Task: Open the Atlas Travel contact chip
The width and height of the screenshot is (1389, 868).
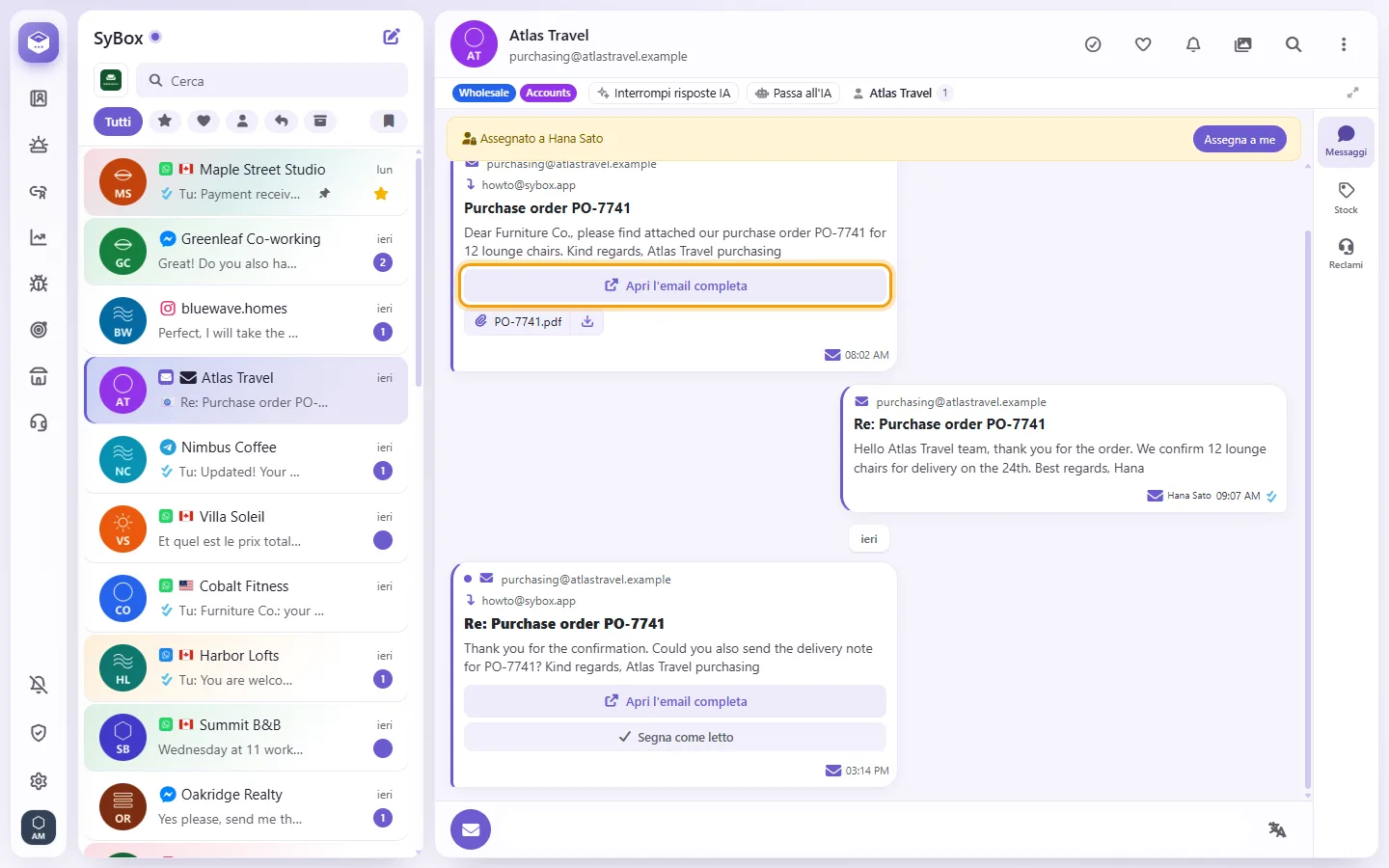Action: (x=901, y=94)
